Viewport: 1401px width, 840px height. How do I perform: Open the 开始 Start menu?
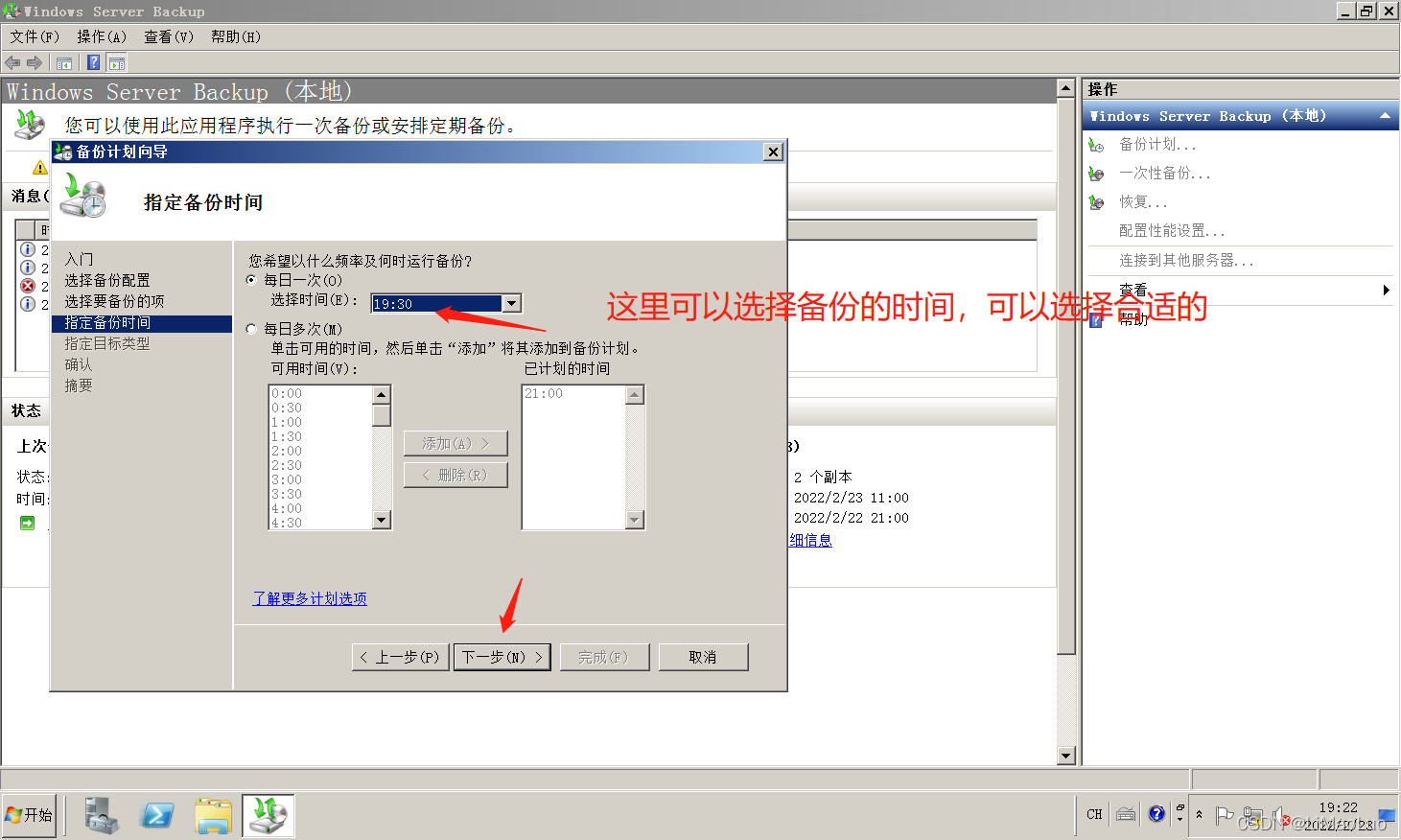click(x=29, y=815)
